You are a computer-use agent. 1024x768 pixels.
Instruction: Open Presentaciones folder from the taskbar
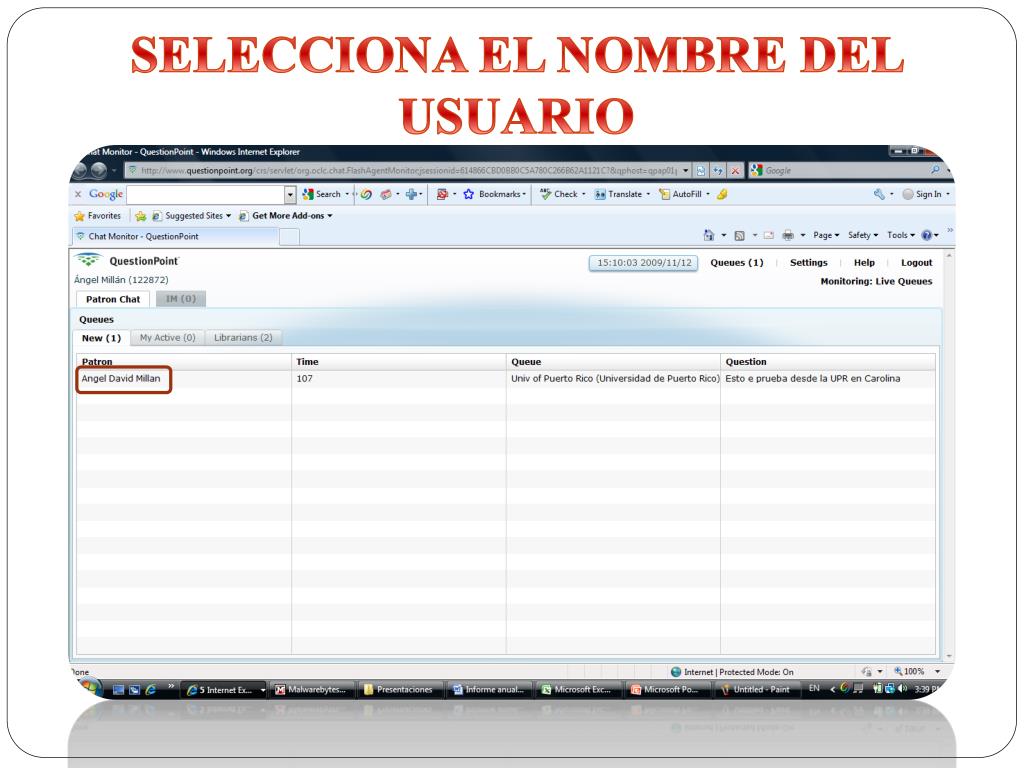coord(400,690)
